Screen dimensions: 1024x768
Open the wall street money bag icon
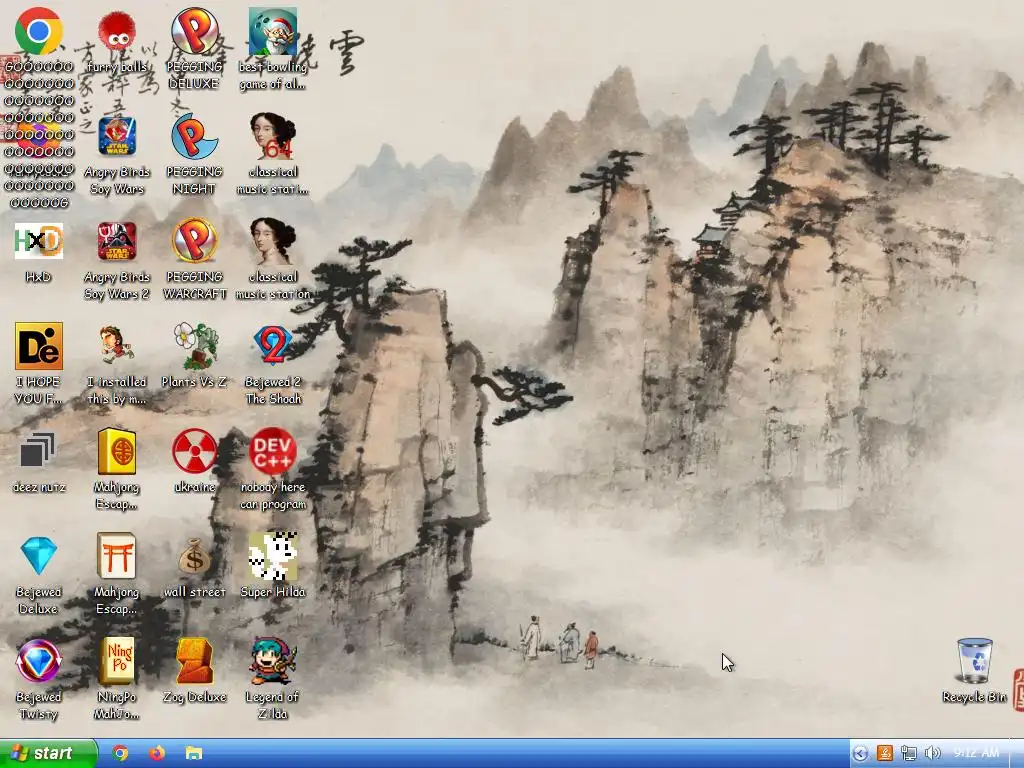coord(194,556)
